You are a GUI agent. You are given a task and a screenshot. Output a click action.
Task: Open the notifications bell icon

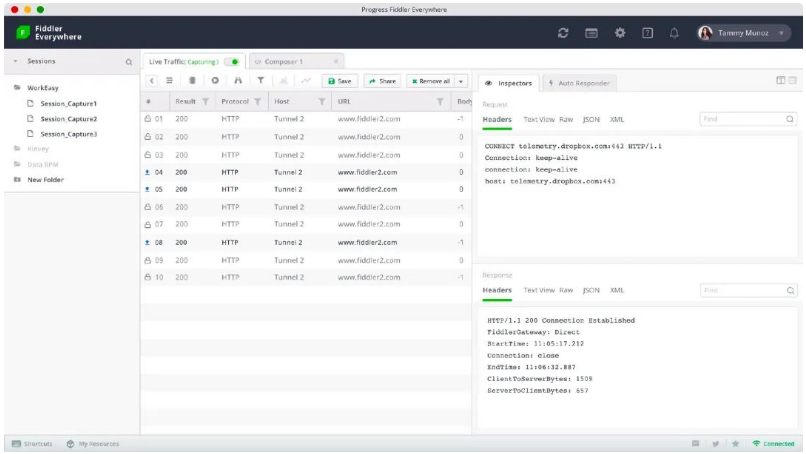pos(674,33)
